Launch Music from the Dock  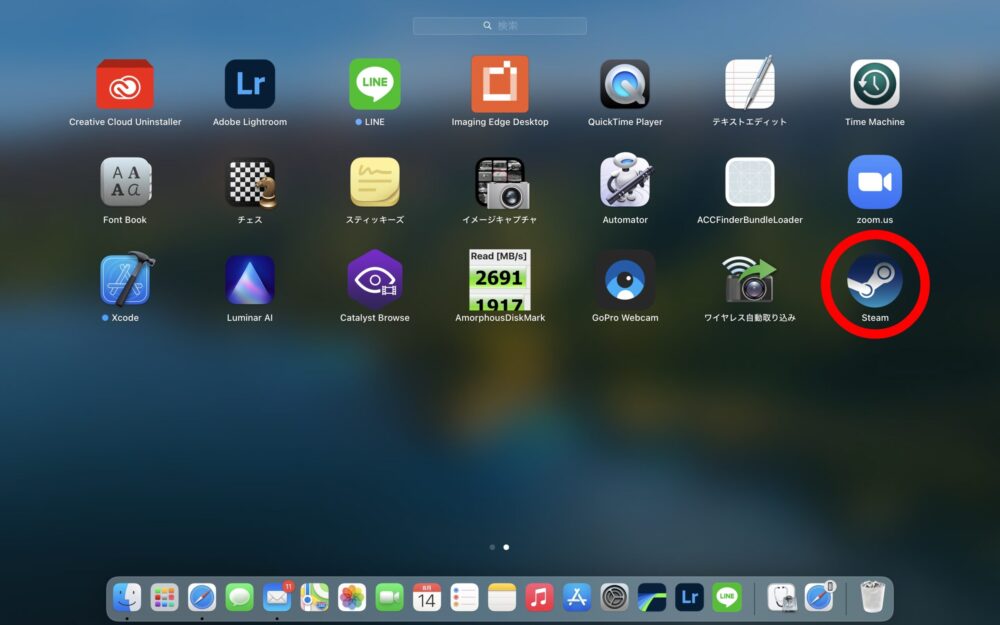(x=540, y=598)
